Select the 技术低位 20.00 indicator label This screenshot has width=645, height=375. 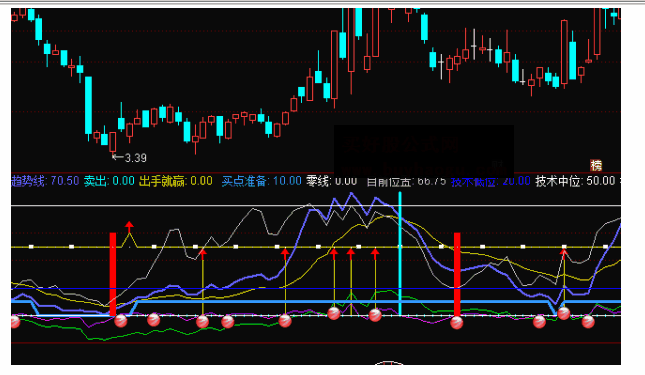[490, 181]
